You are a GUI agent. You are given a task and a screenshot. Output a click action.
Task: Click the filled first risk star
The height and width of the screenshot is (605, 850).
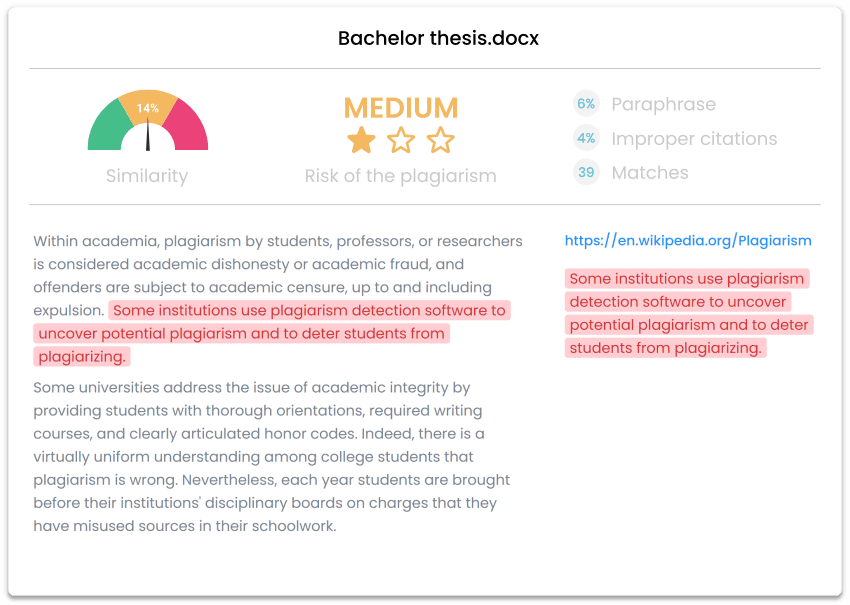(361, 141)
